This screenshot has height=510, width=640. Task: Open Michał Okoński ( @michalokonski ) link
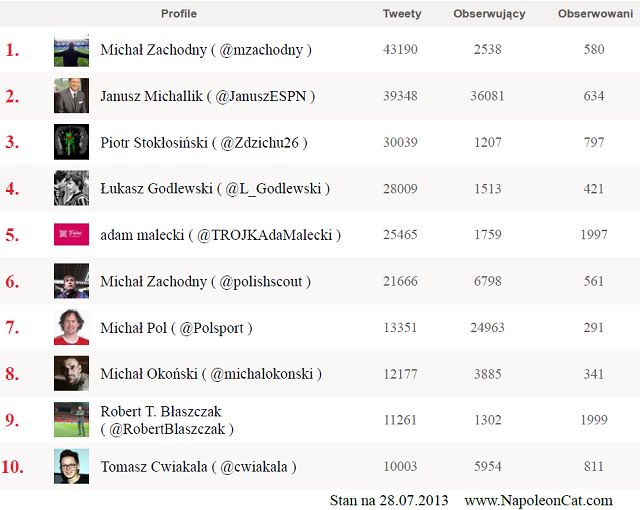(211, 374)
